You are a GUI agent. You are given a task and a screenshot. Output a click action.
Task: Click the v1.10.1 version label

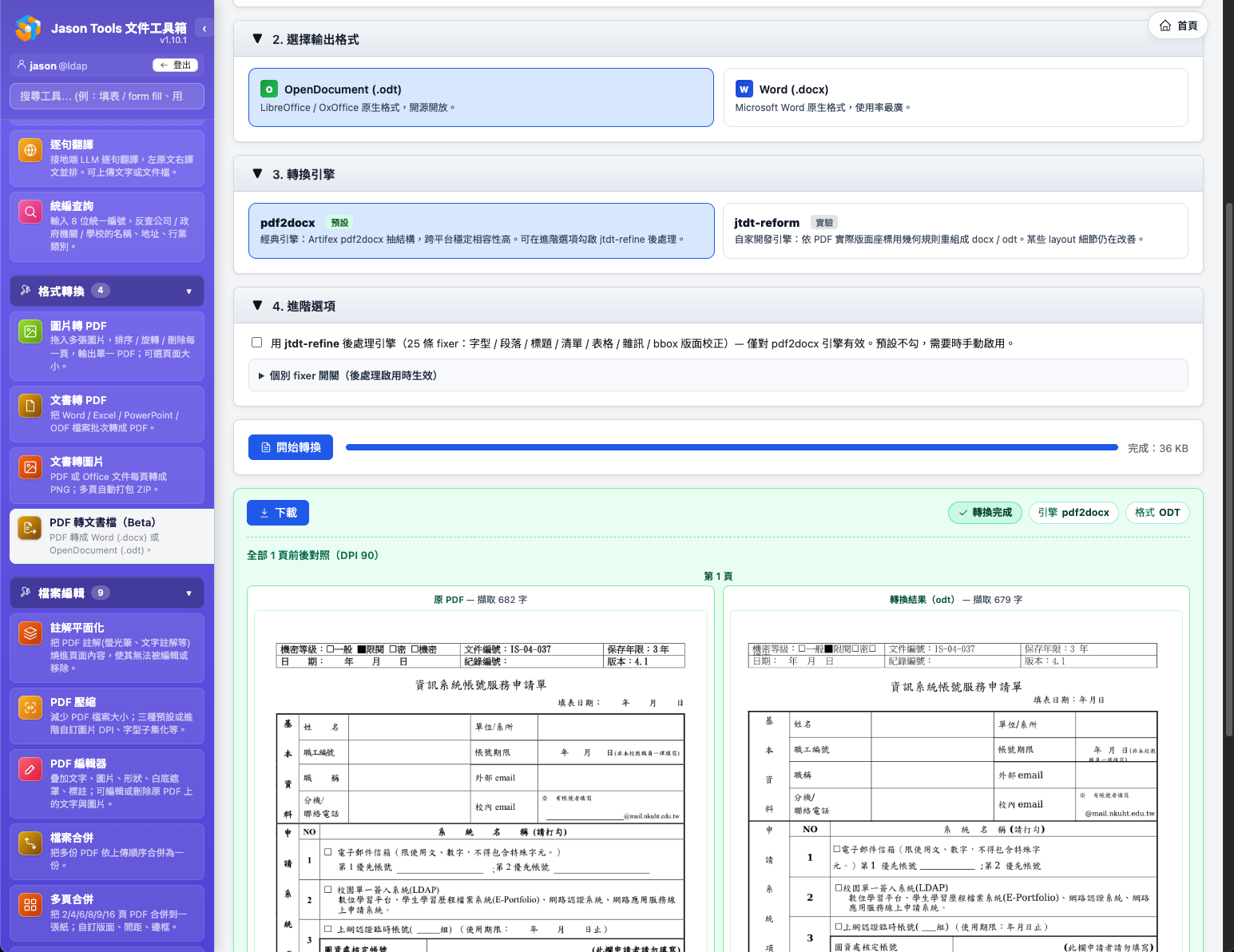click(173, 40)
